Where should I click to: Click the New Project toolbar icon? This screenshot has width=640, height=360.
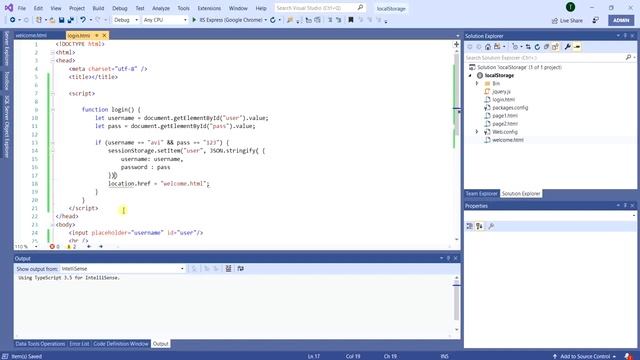pyautogui.click(x=38, y=20)
